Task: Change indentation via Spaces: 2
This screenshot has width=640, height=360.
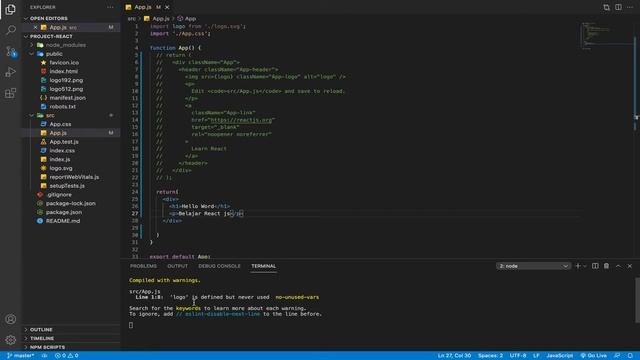Action: pos(490,356)
